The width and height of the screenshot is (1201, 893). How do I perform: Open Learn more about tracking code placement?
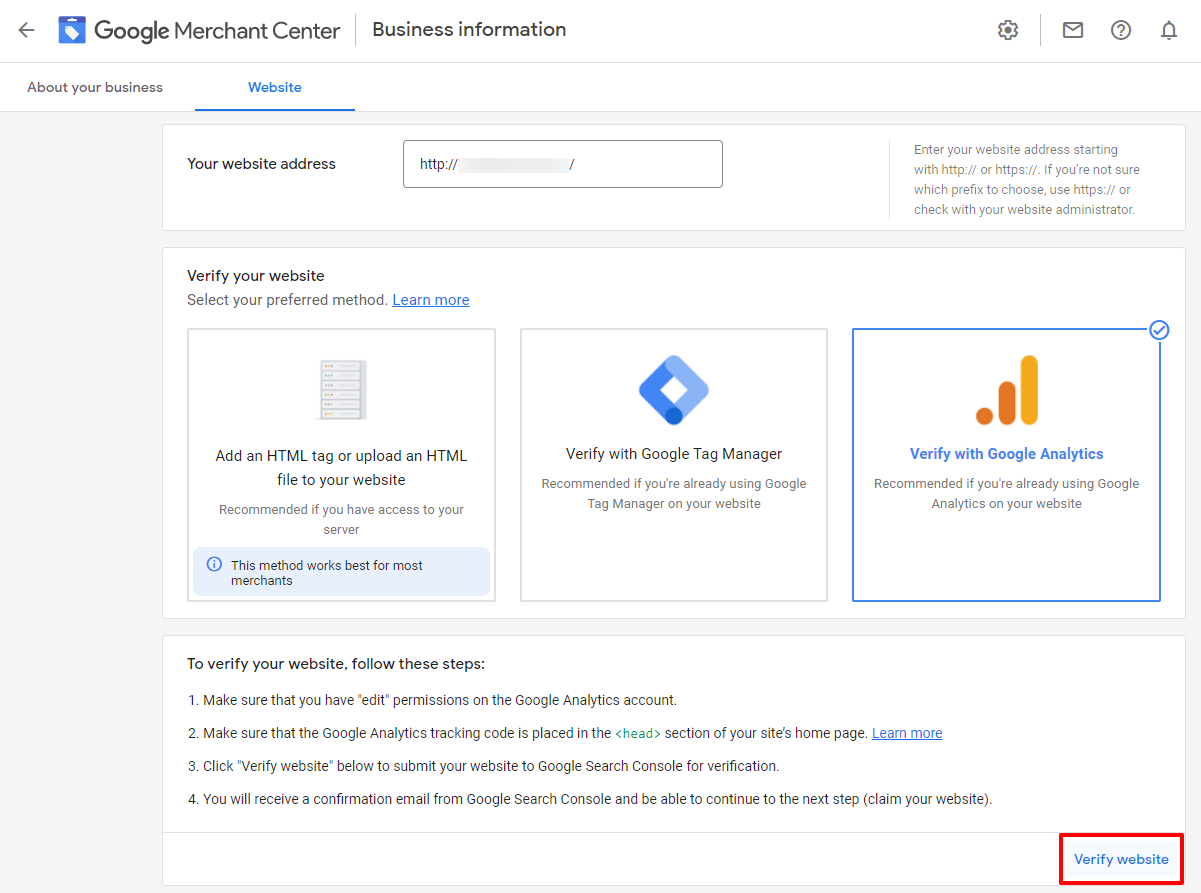pos(906,732)
